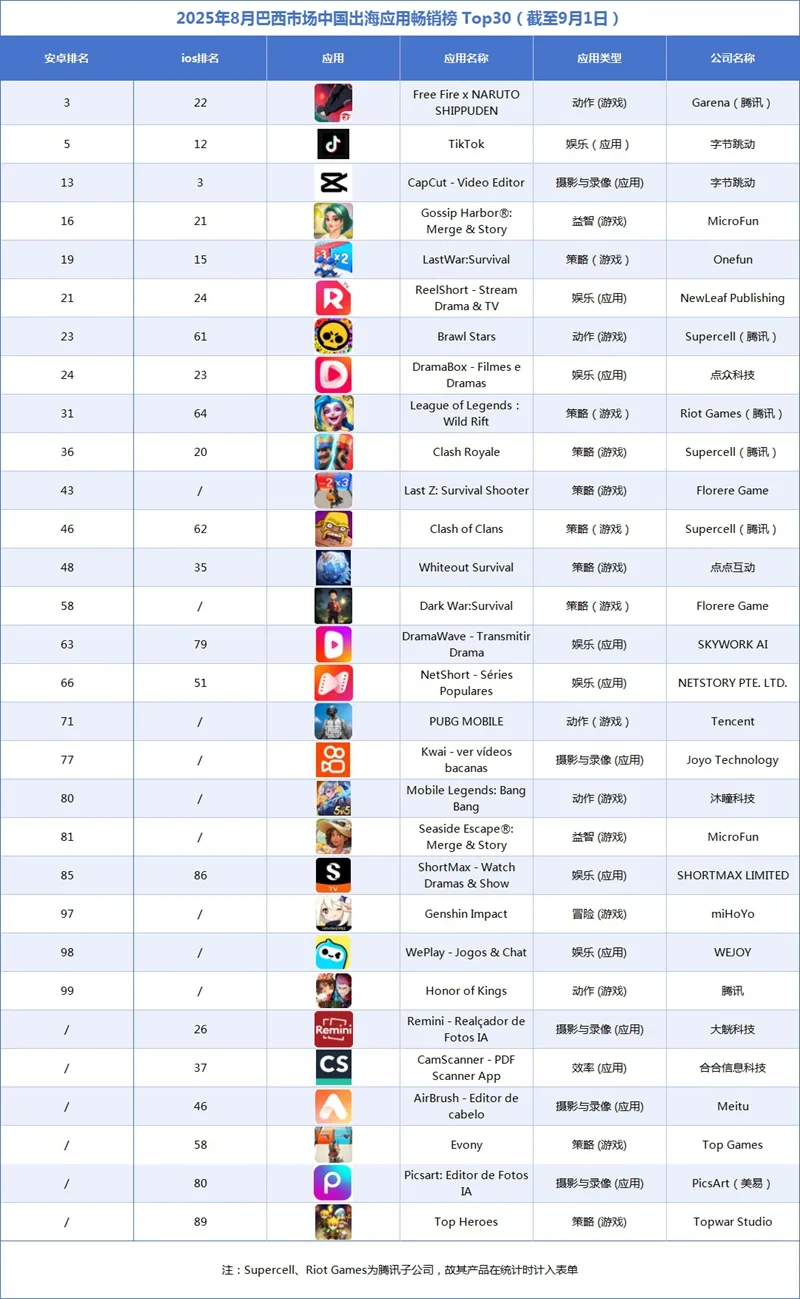This screenshot has height=1299, width=800.
Task: Click the Brawl Stars app icon
Action: coord(333,337)
